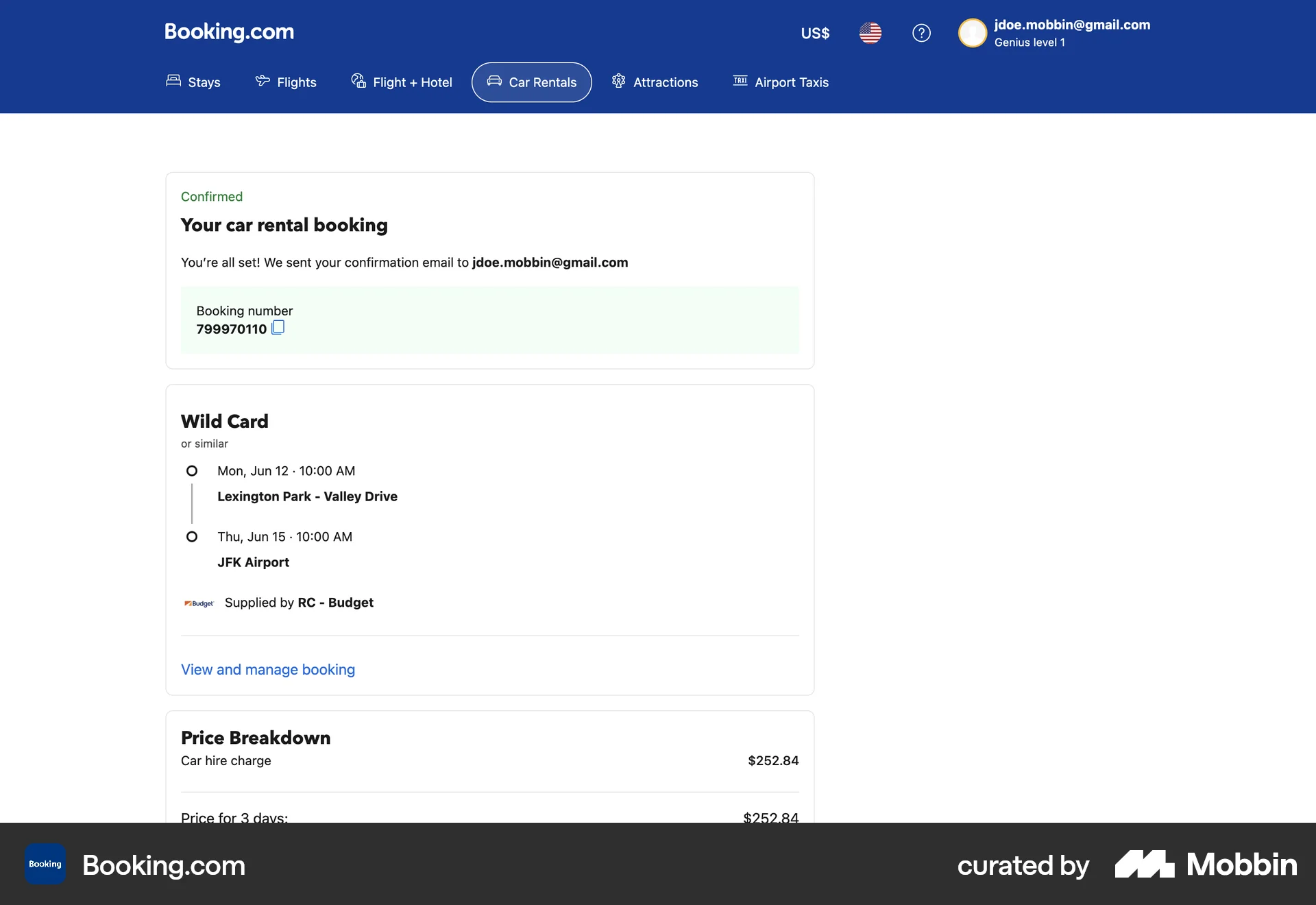Image resolution: width=1316 pixels, height=905 pixels.
Task: Open the US flag language selector
Action: tap(870, 33)
